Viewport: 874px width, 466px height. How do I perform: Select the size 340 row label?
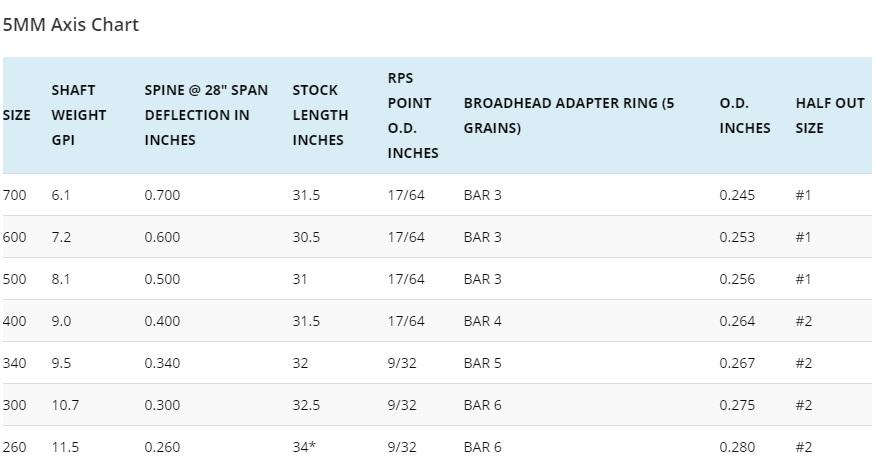(x=15, y=363)
